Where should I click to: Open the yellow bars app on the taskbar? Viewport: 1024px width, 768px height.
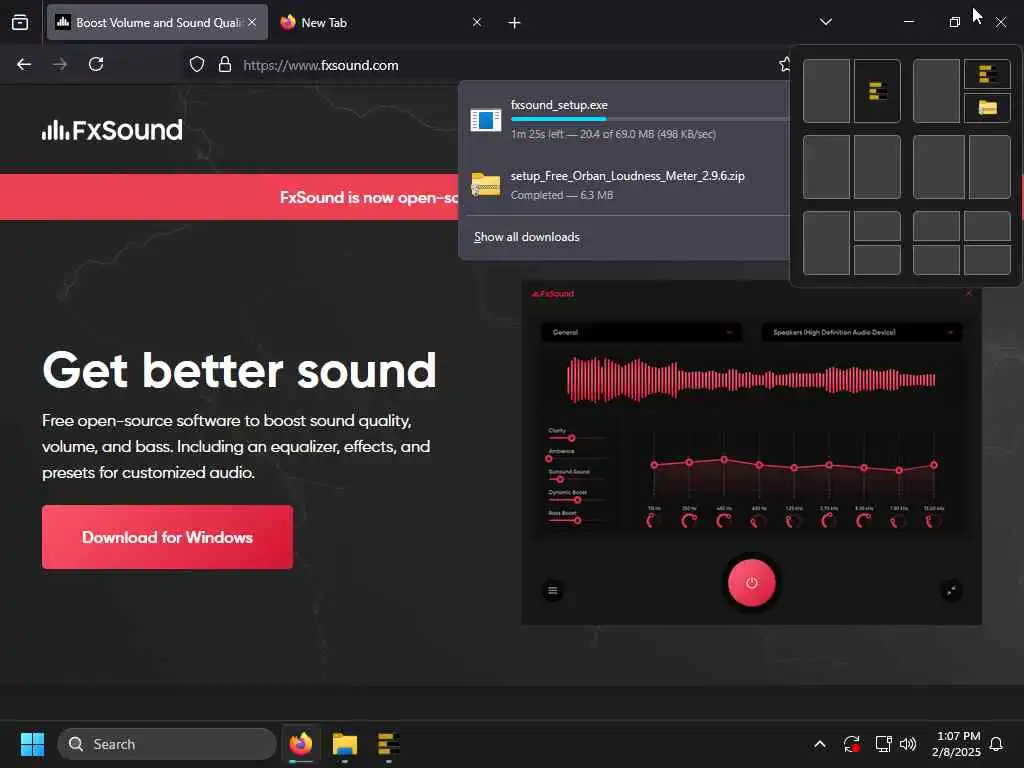point(389,744)
